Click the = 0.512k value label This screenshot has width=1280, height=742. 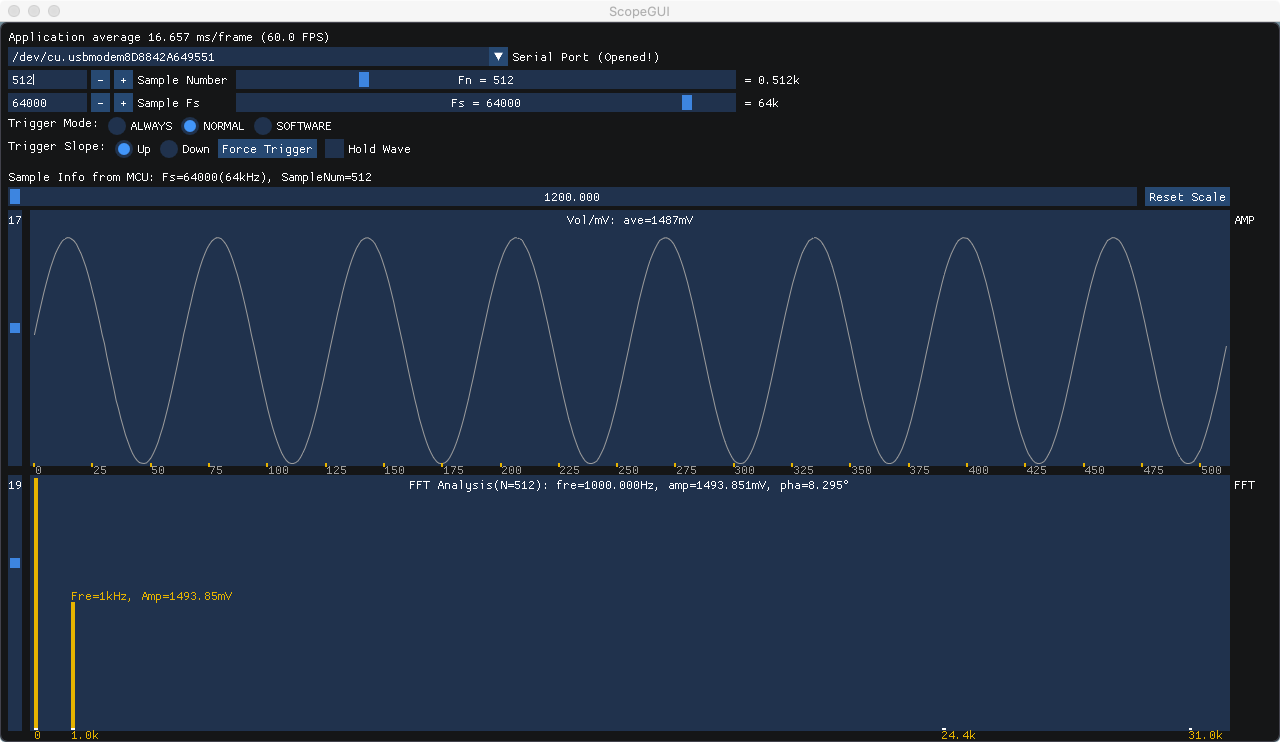771,80
